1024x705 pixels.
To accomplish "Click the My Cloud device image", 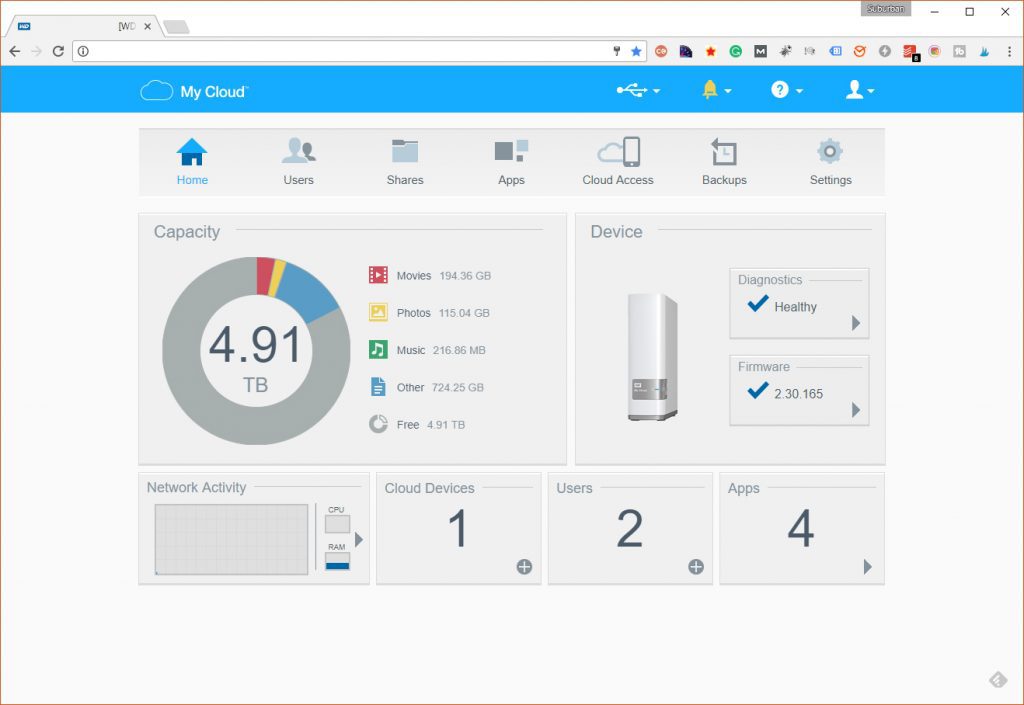I will point(652,357).
